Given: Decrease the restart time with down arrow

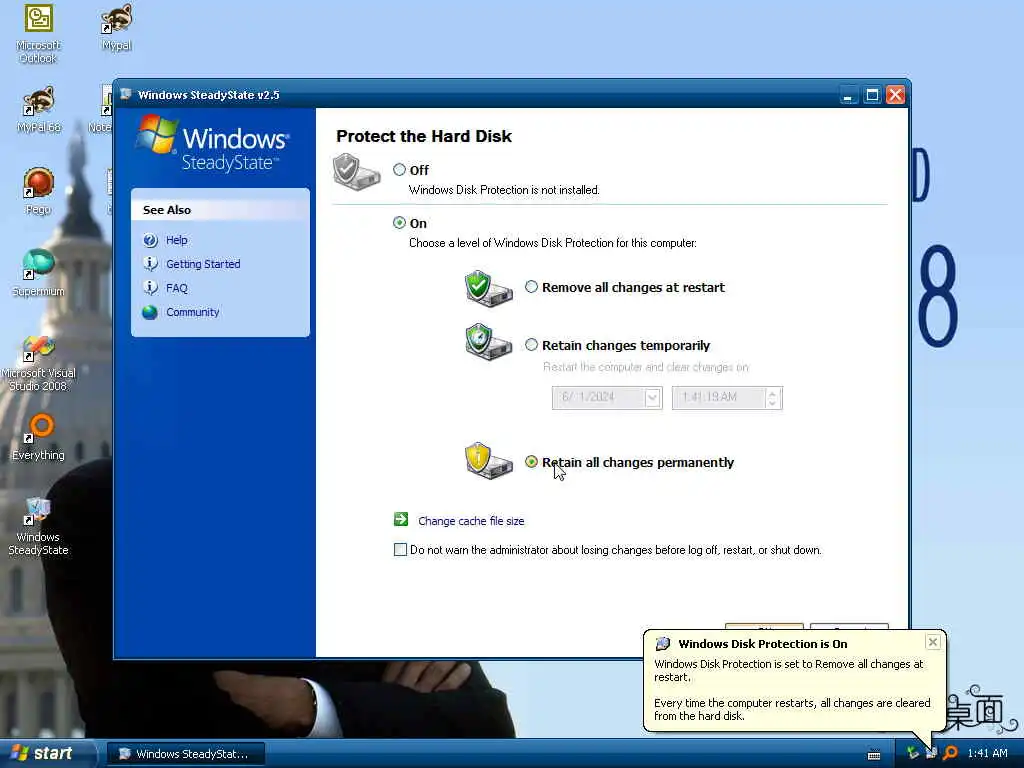Looking at the screenshot, I should 773,403.
